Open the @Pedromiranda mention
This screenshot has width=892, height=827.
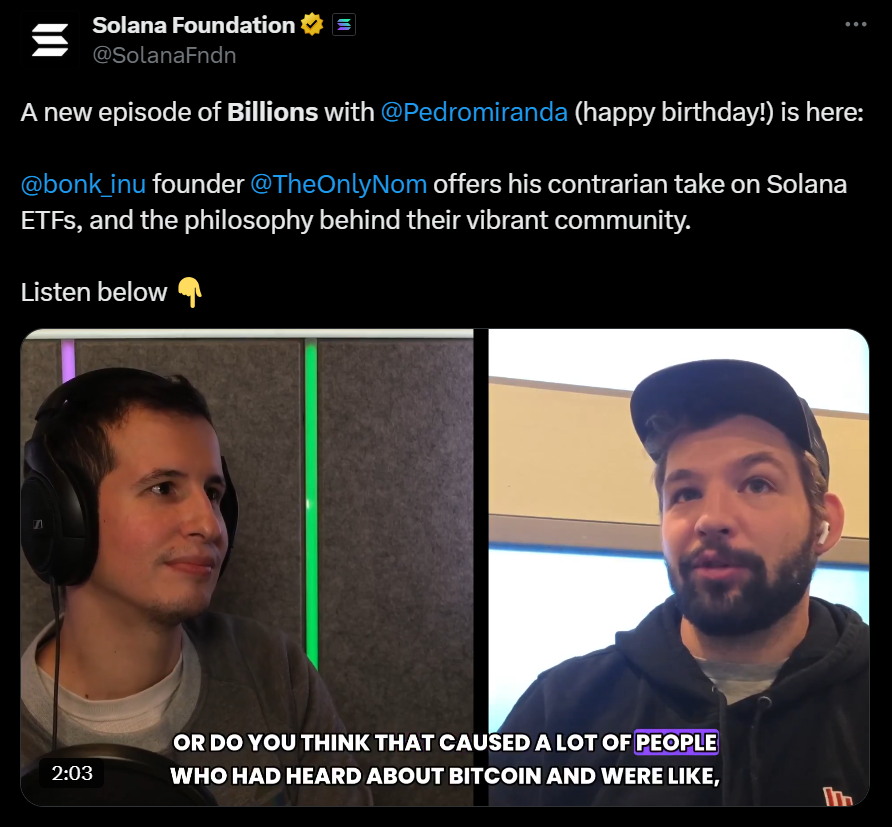(474, 112)
